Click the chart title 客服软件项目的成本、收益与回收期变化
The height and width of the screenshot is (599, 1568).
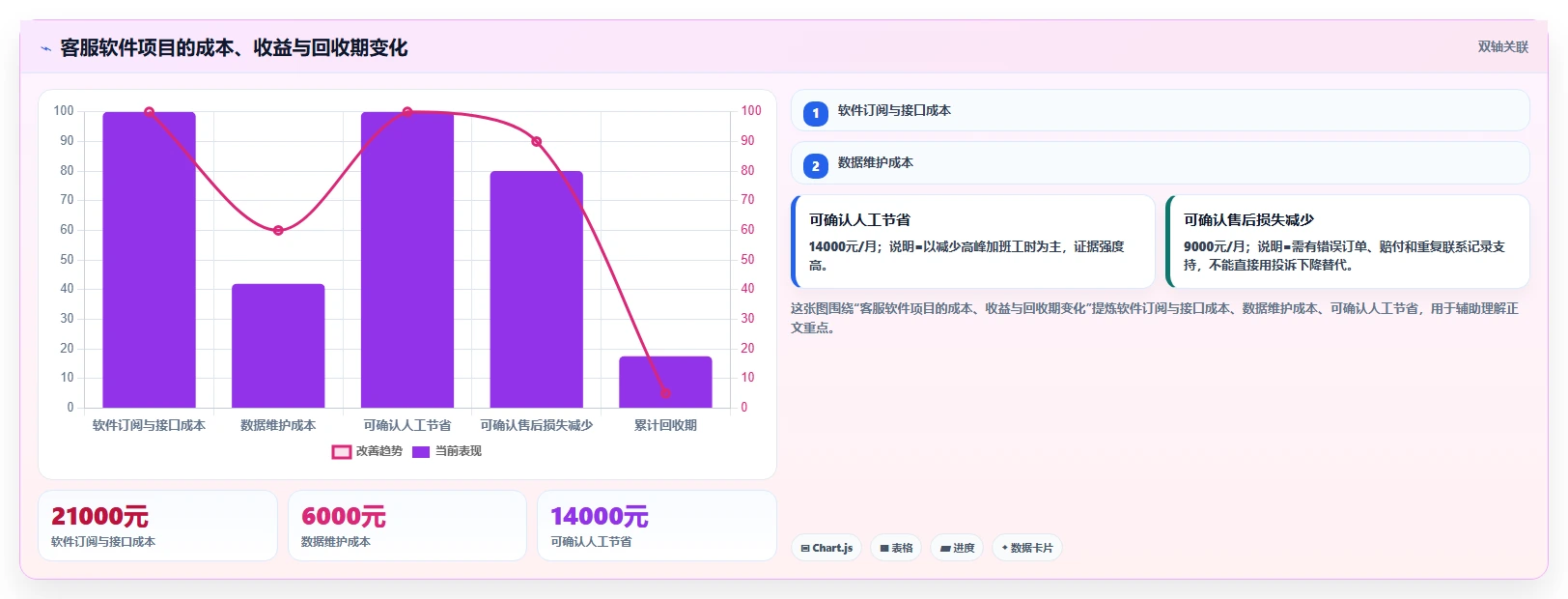(x=234, y=47)
